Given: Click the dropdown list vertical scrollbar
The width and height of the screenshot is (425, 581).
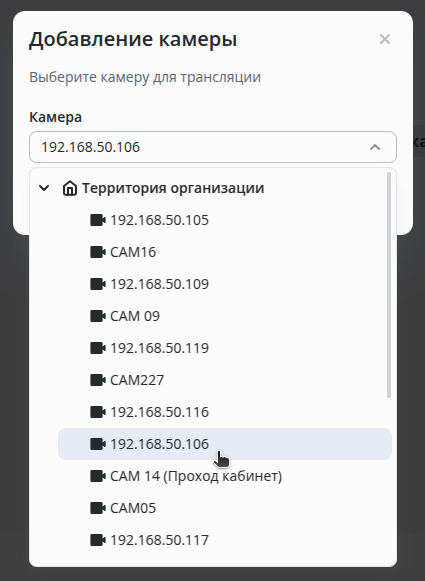Looking at the screenshot, I should click(x=389, y=285).
